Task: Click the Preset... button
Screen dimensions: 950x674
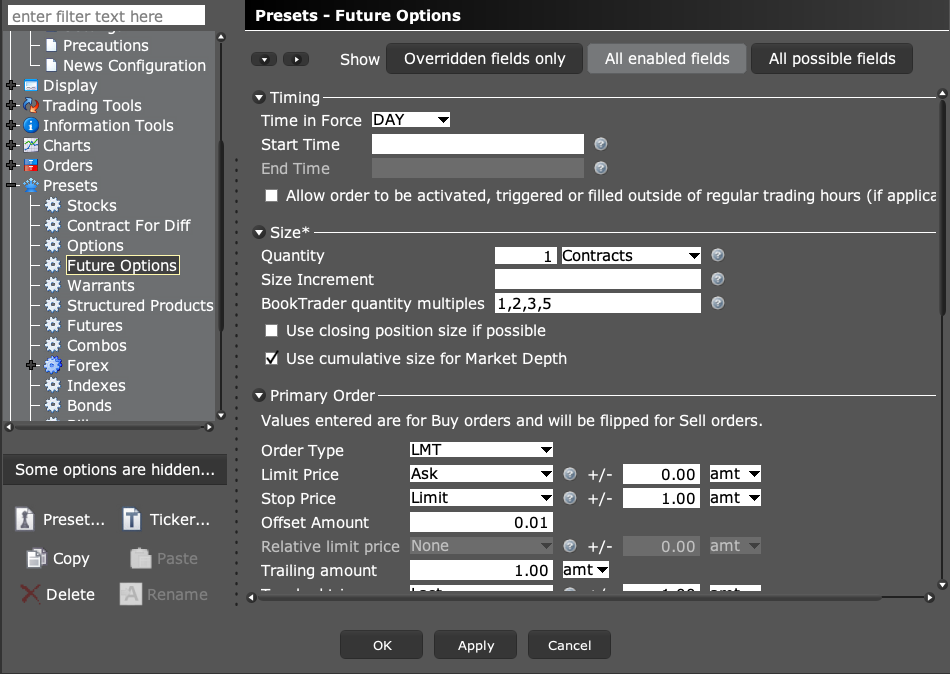Action: (61, 519)
